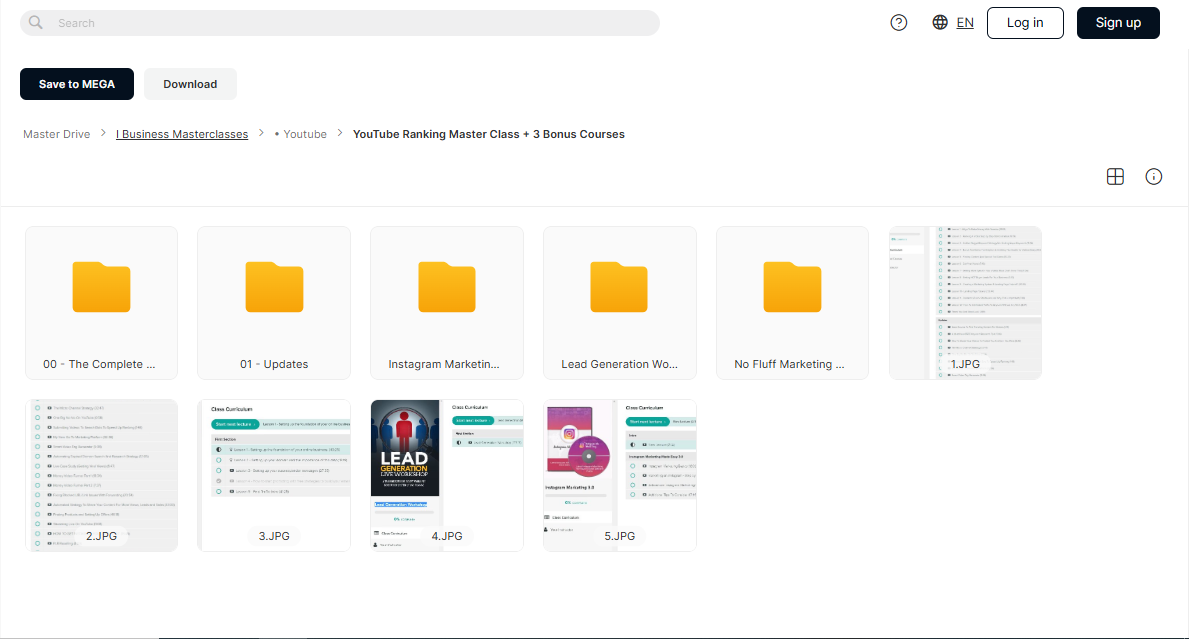Open the Lead Generation Workshop folder
The width and height of the screenshot is (1189, 639).
(x=620, y=302)
